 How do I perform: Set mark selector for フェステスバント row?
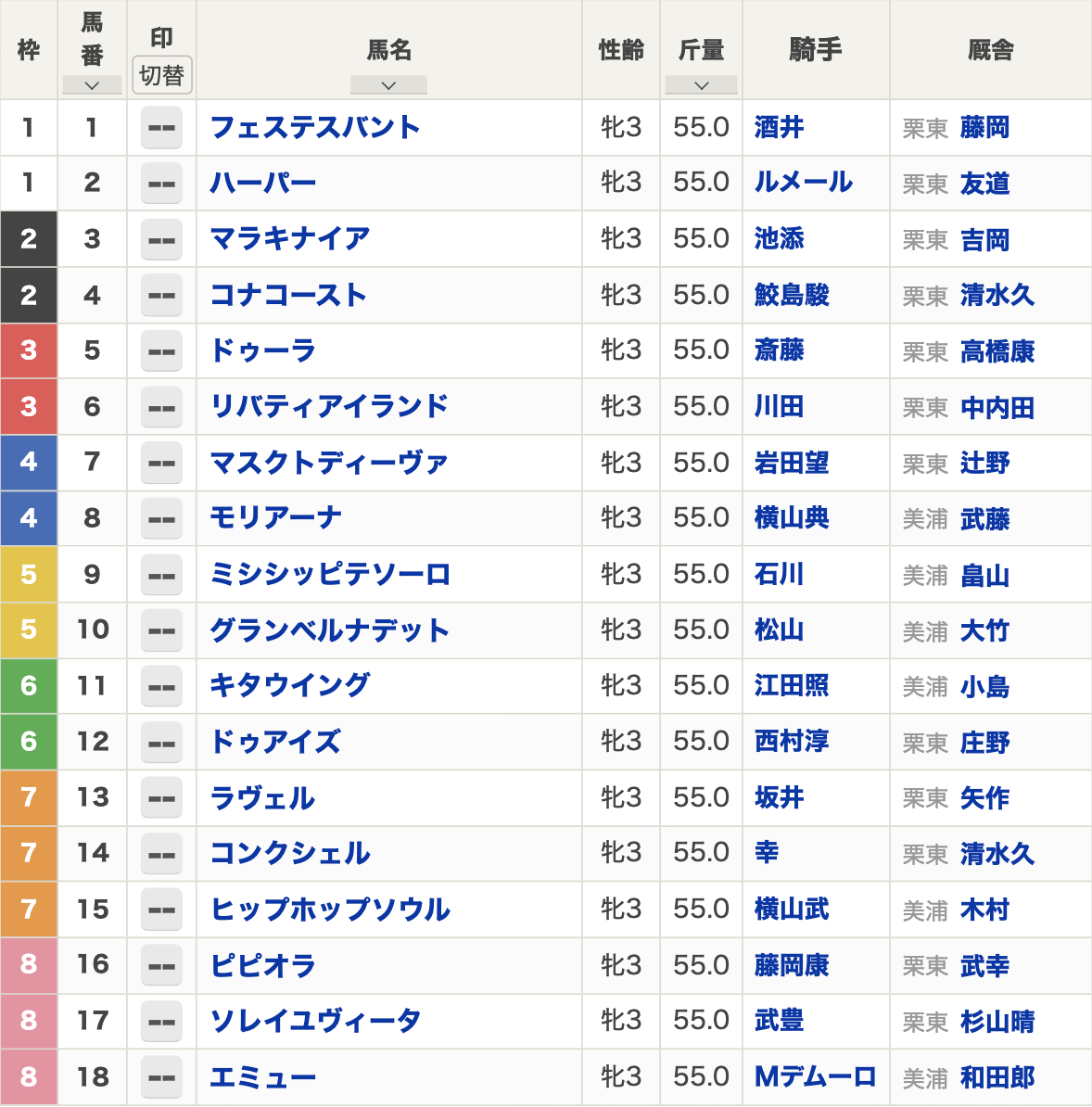pyautogui.click(x=161, y=128)
